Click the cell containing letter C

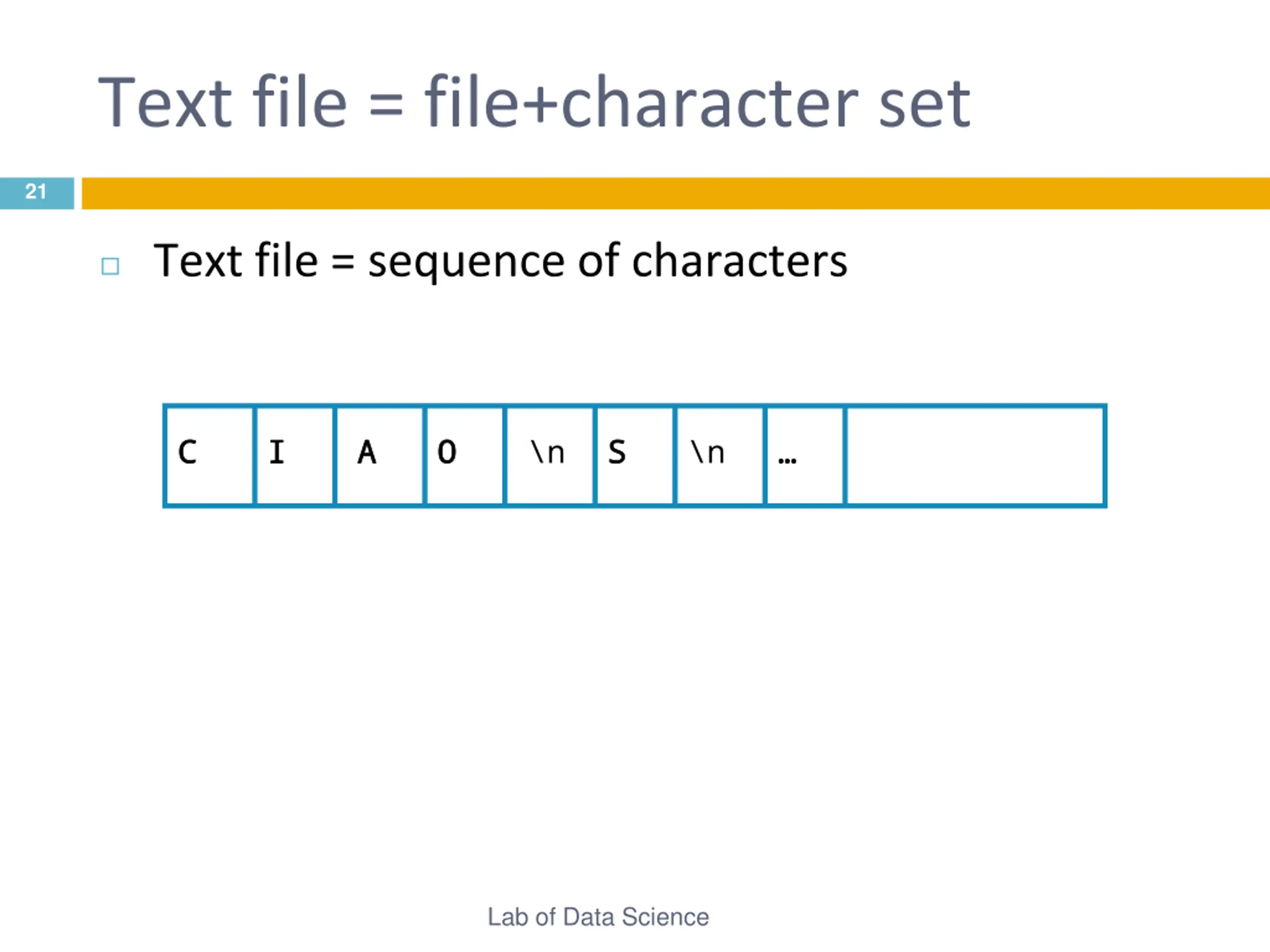pos(209,456)
